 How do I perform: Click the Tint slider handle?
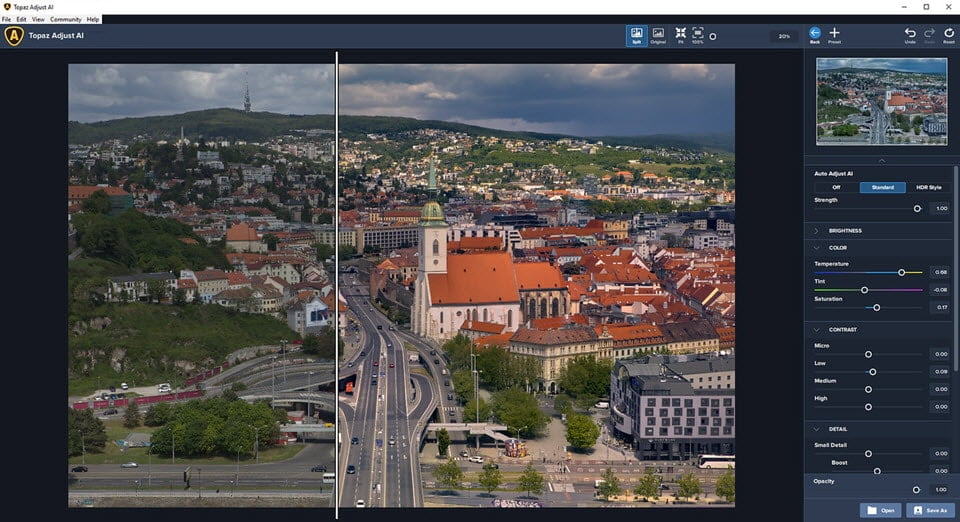click(x=864, y=290)
